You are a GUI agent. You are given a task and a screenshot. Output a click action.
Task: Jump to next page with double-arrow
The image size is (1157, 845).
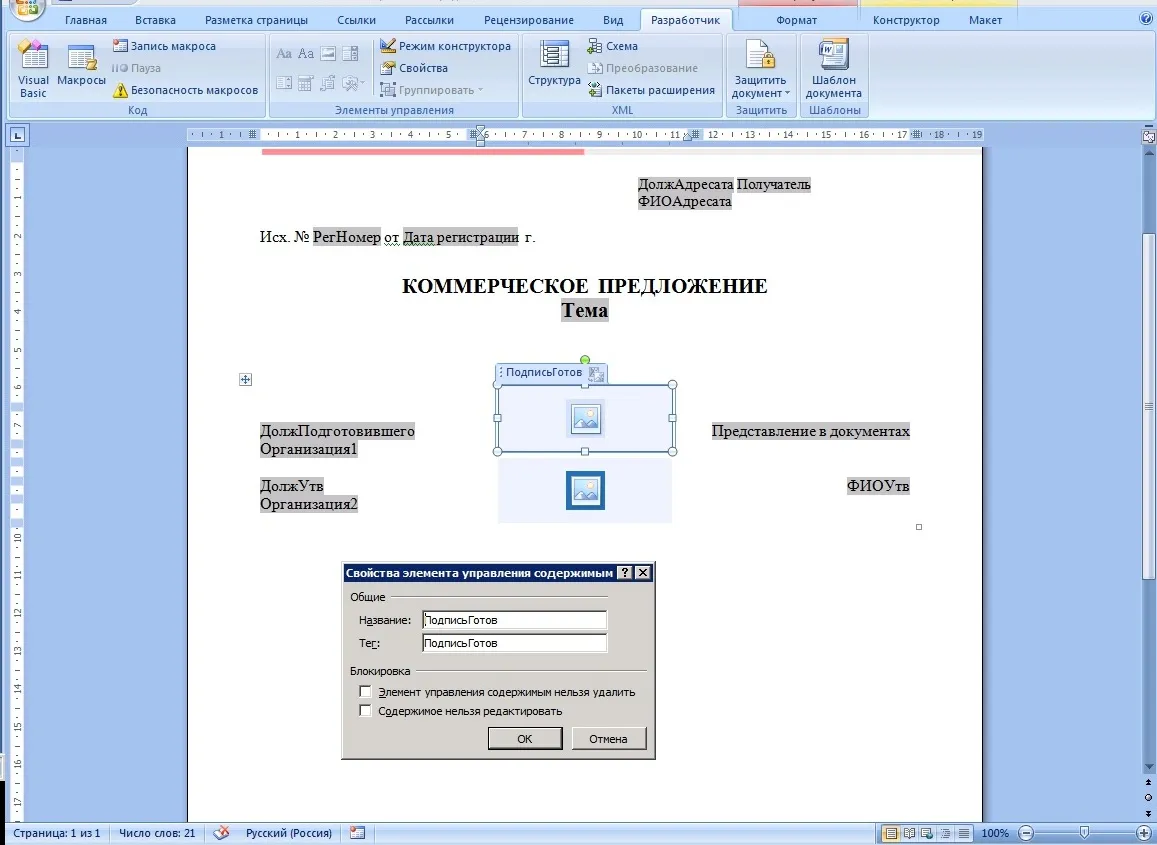(x=1148, y=813)
